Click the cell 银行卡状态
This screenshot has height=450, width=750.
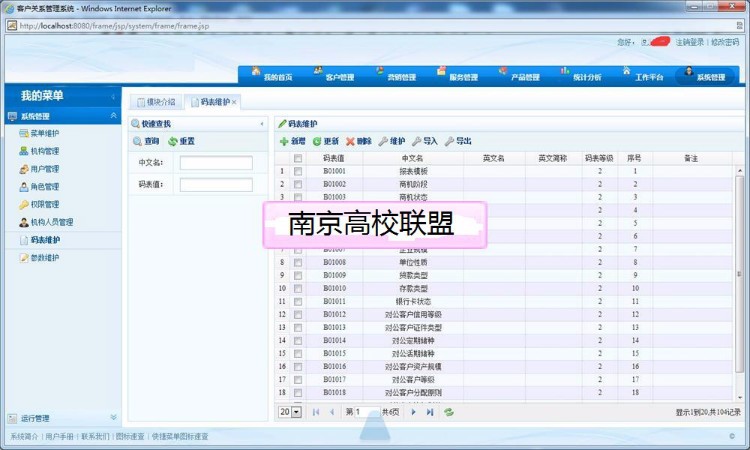[413, 302]
